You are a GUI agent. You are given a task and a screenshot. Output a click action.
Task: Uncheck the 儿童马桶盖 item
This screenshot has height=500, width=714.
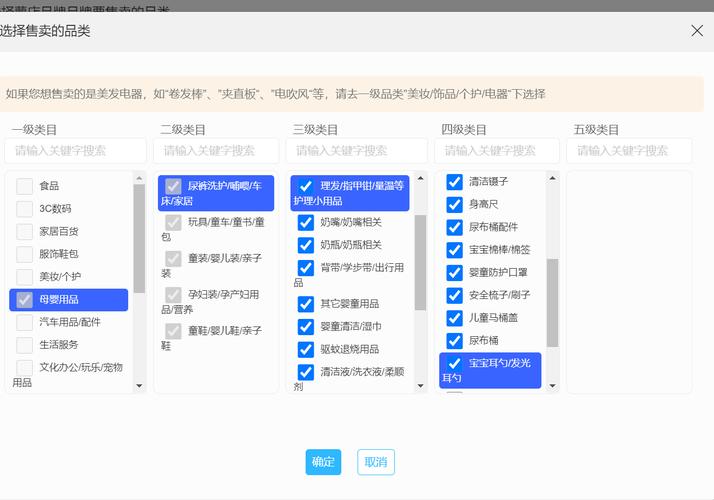coord(454,318)
